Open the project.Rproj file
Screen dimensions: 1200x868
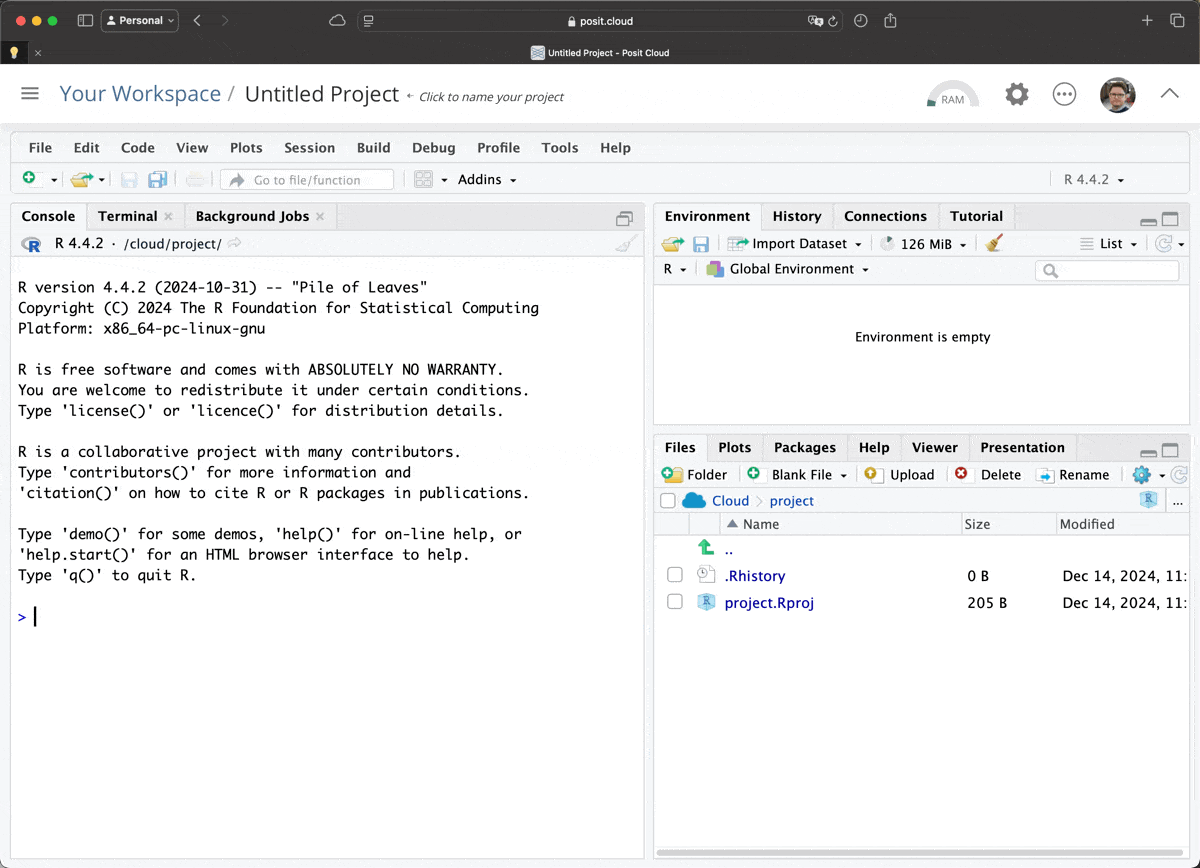click(769, 603)
